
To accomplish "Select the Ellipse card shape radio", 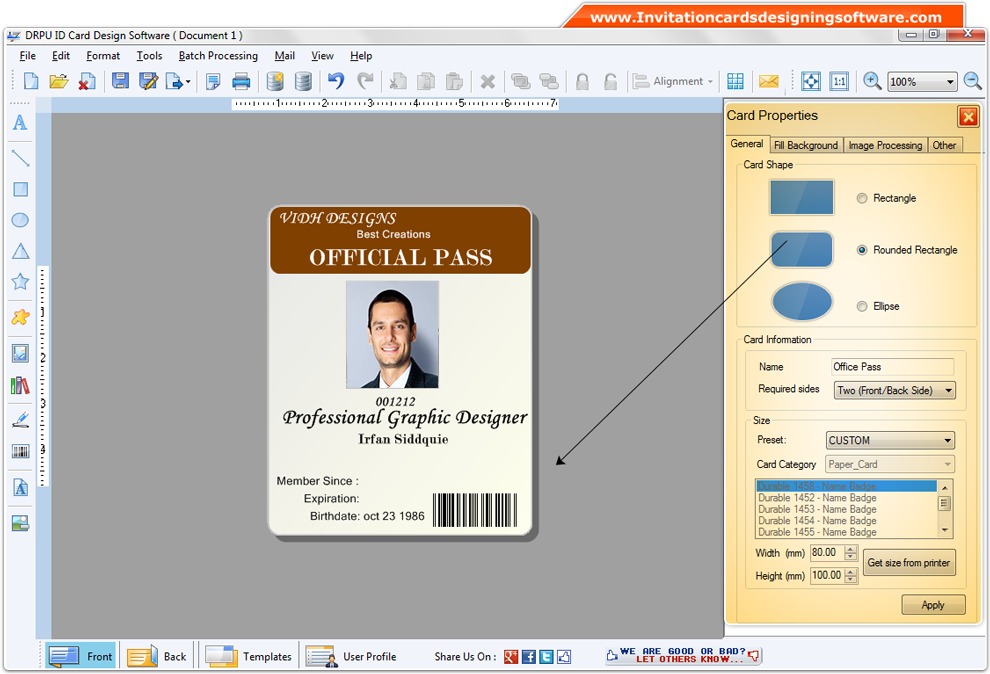I will 862,306.
